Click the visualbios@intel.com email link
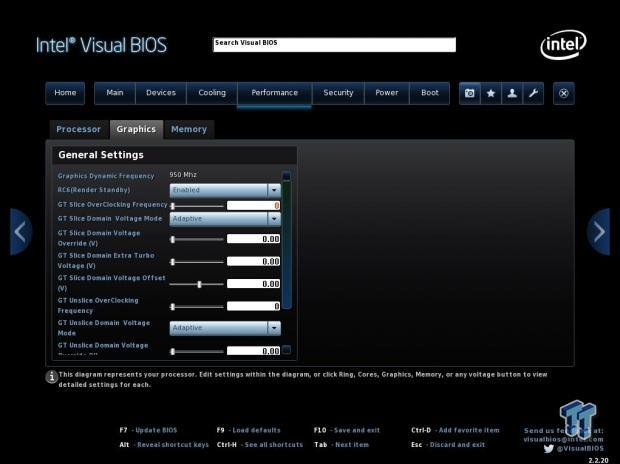Screen dimensions: 620x464 563,439
